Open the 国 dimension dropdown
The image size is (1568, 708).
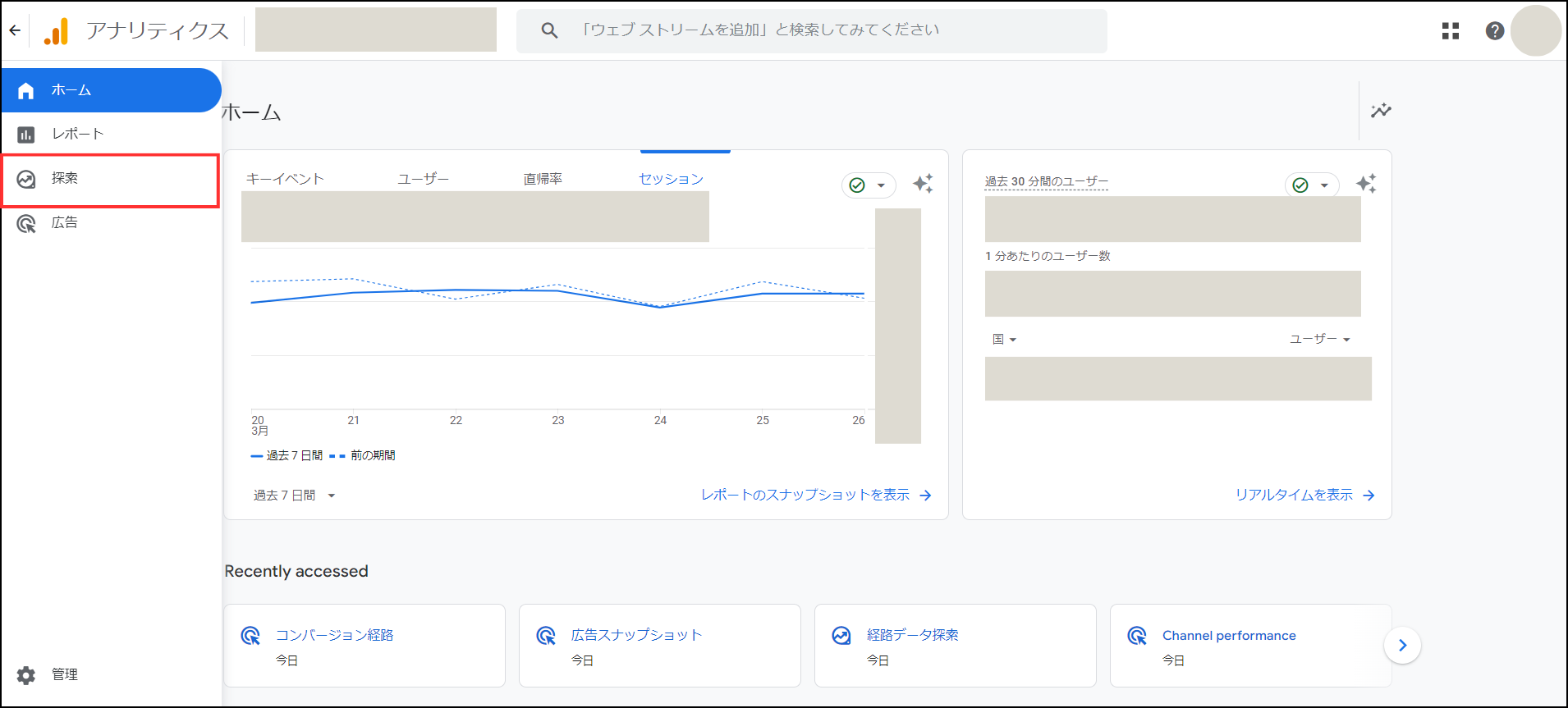(x=1004, y=339)
